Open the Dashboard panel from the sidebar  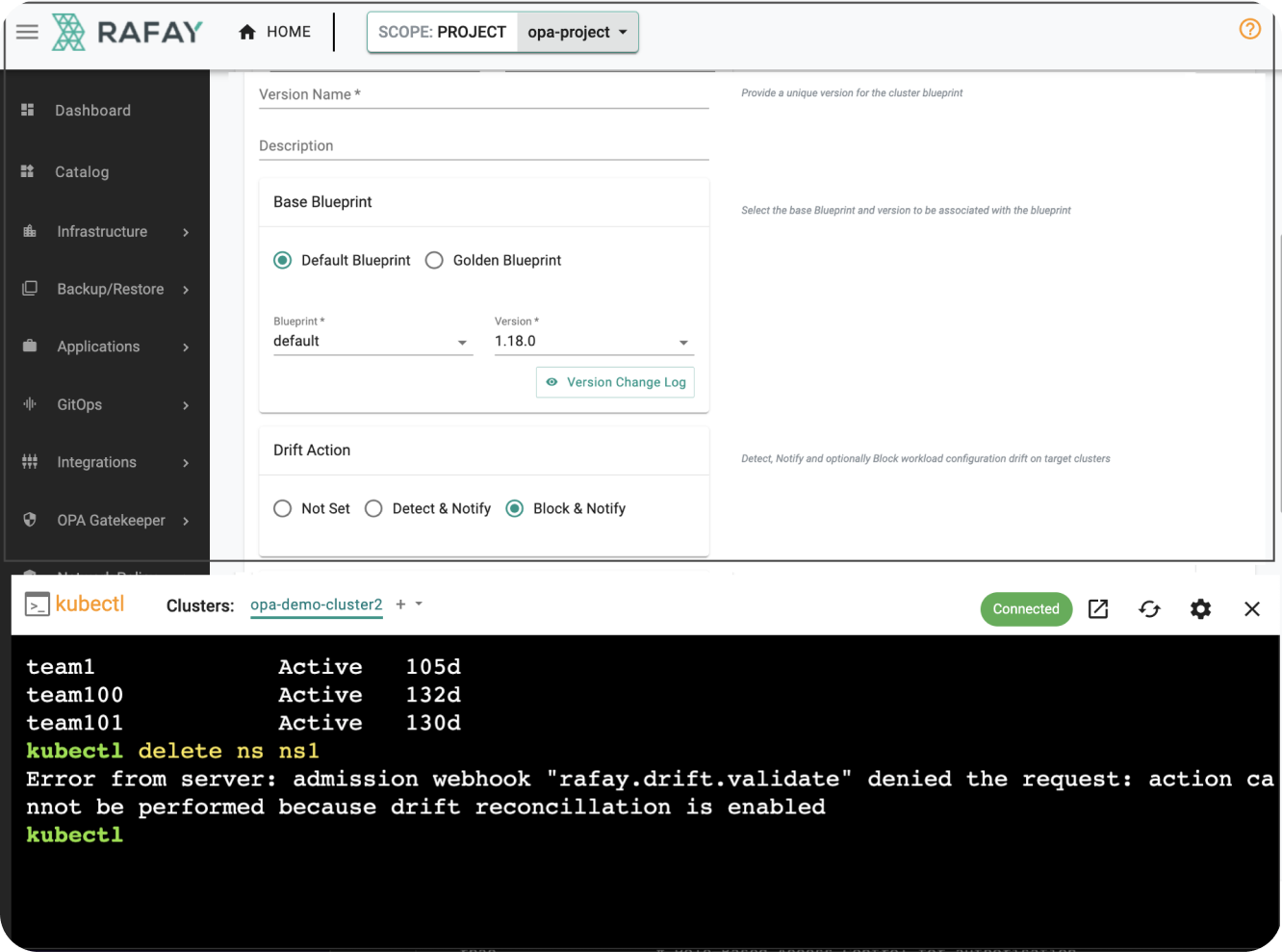92,110
